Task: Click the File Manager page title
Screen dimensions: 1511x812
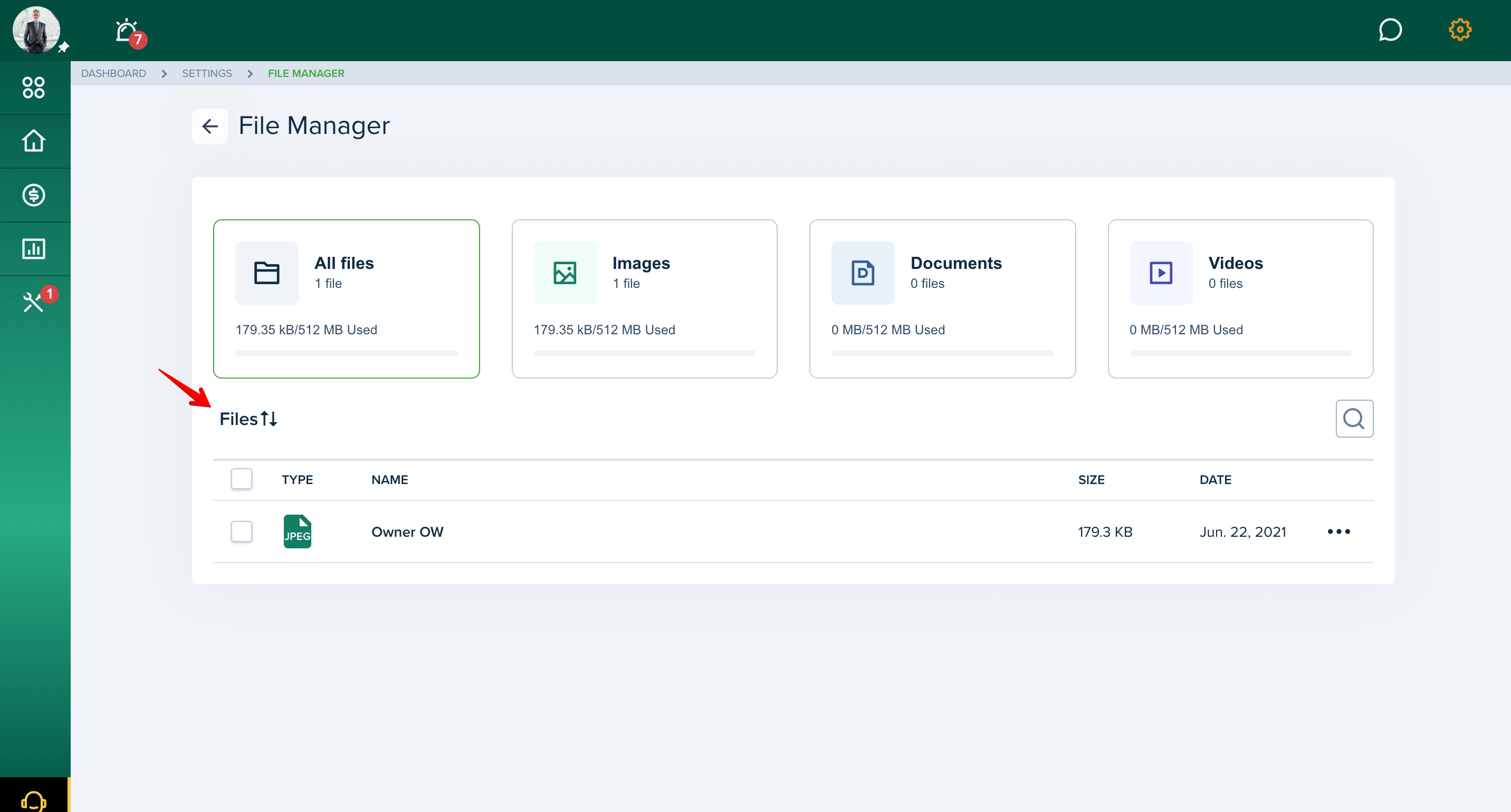Action: coord(314,125)
